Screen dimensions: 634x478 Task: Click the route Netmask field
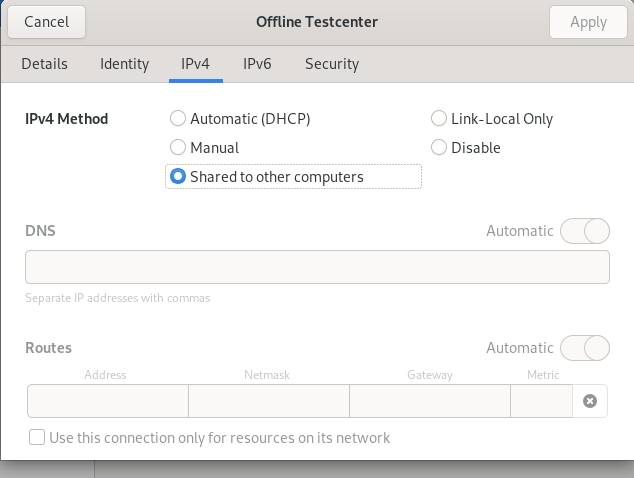pyautogui.click(x=268, y=401)
